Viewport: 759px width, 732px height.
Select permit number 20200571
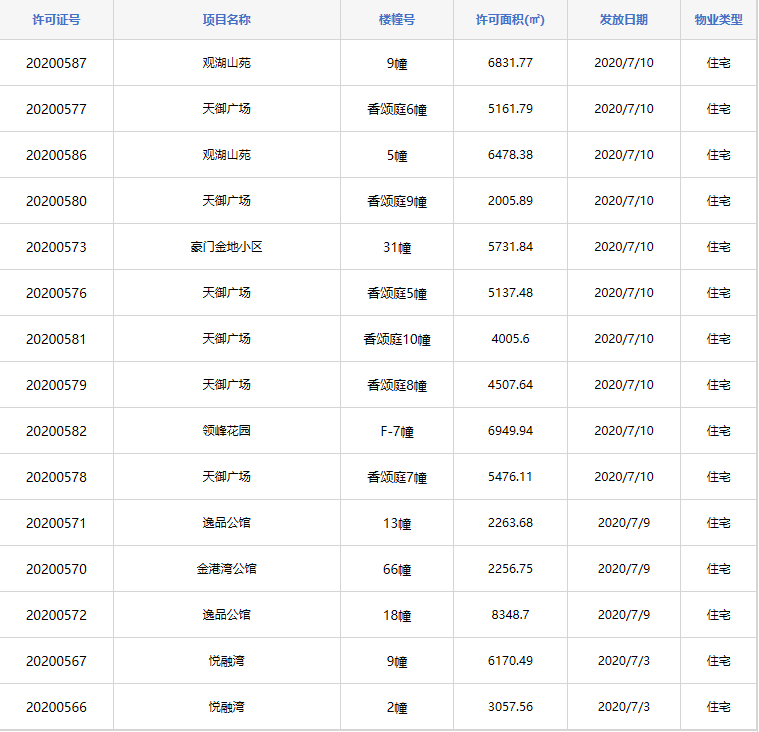(x=56, y=523)
